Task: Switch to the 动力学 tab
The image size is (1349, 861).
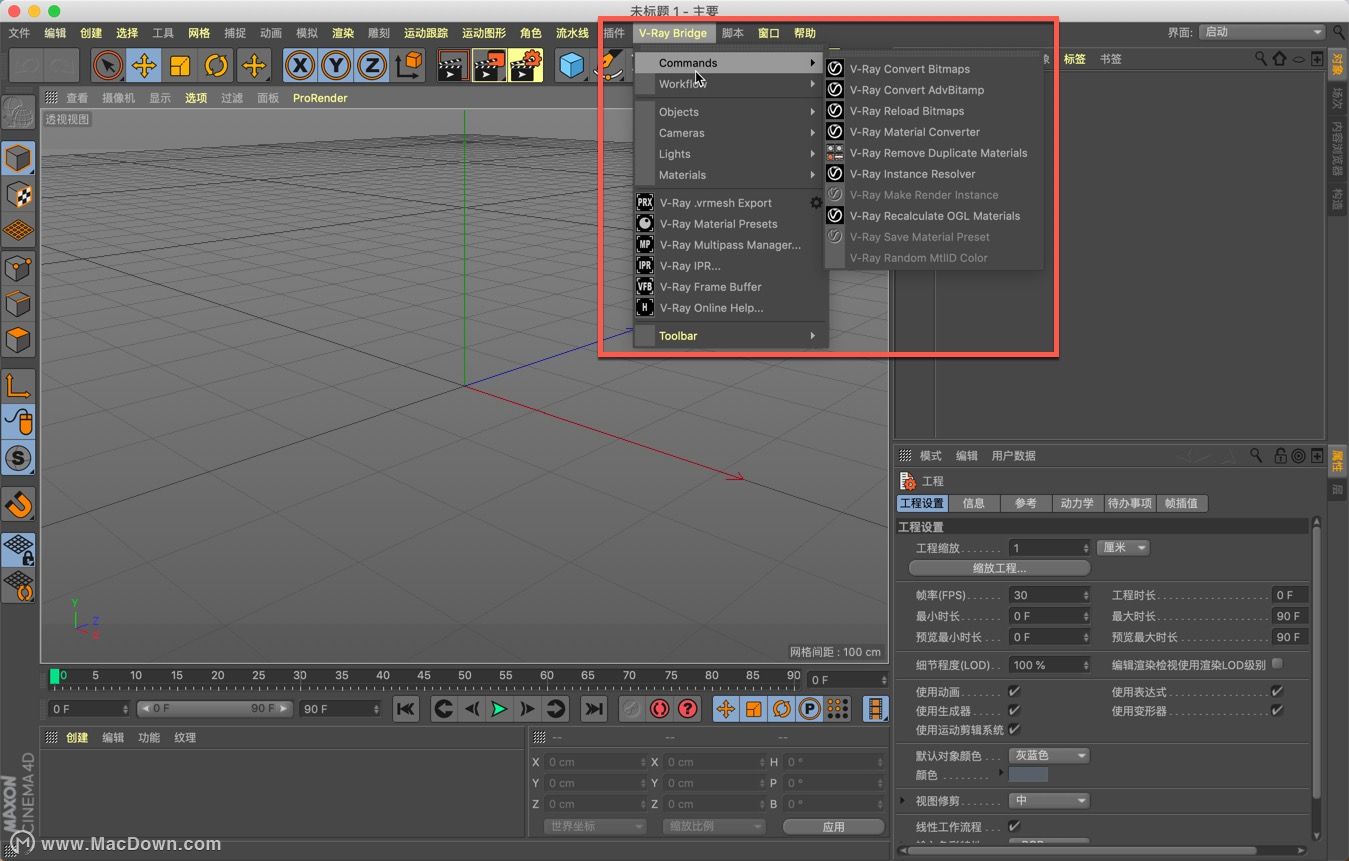Action: coord(1077,503)
